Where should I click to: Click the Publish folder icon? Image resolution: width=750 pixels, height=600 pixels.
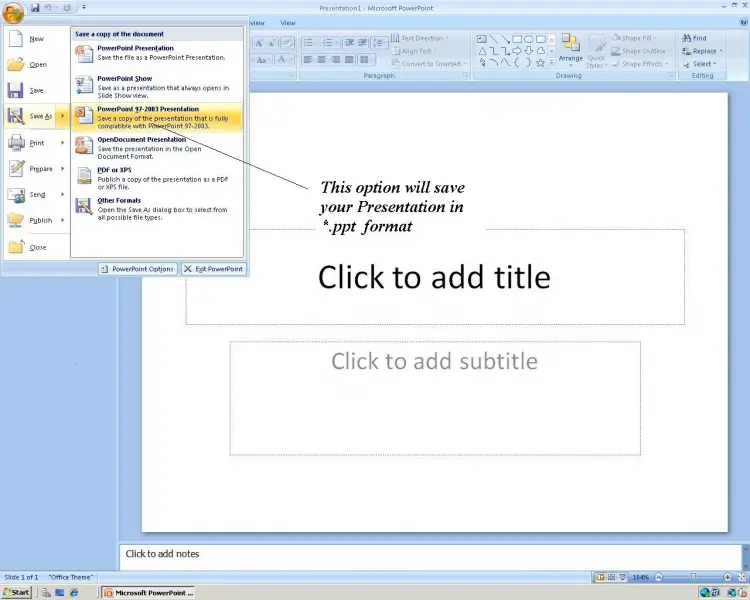[16, 220]
